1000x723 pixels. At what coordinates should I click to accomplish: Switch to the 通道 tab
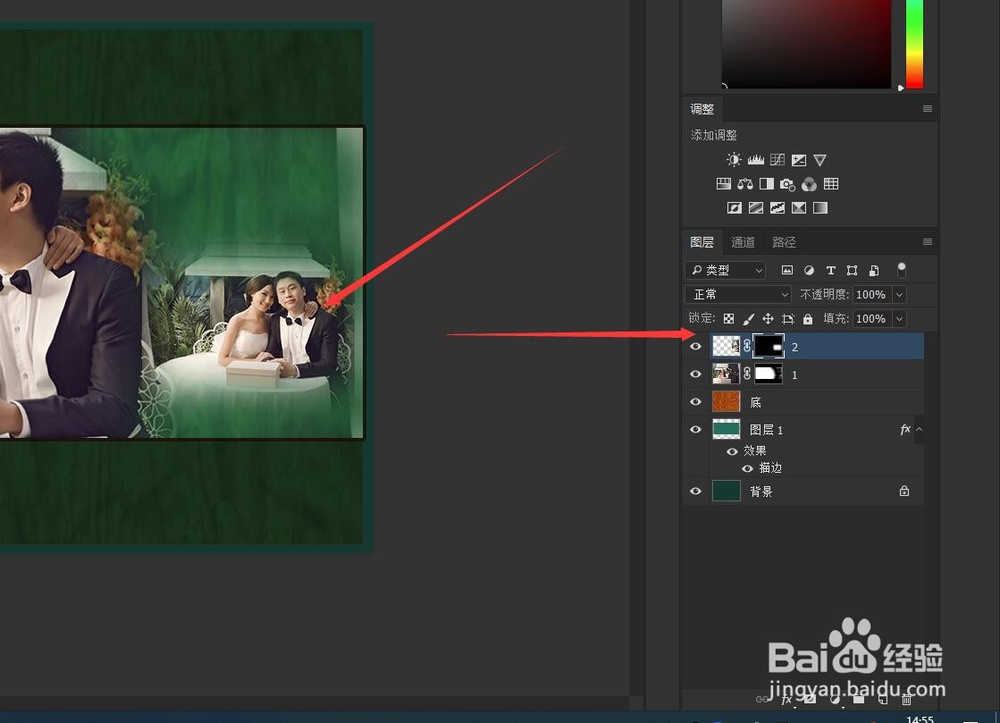point(743,242)
